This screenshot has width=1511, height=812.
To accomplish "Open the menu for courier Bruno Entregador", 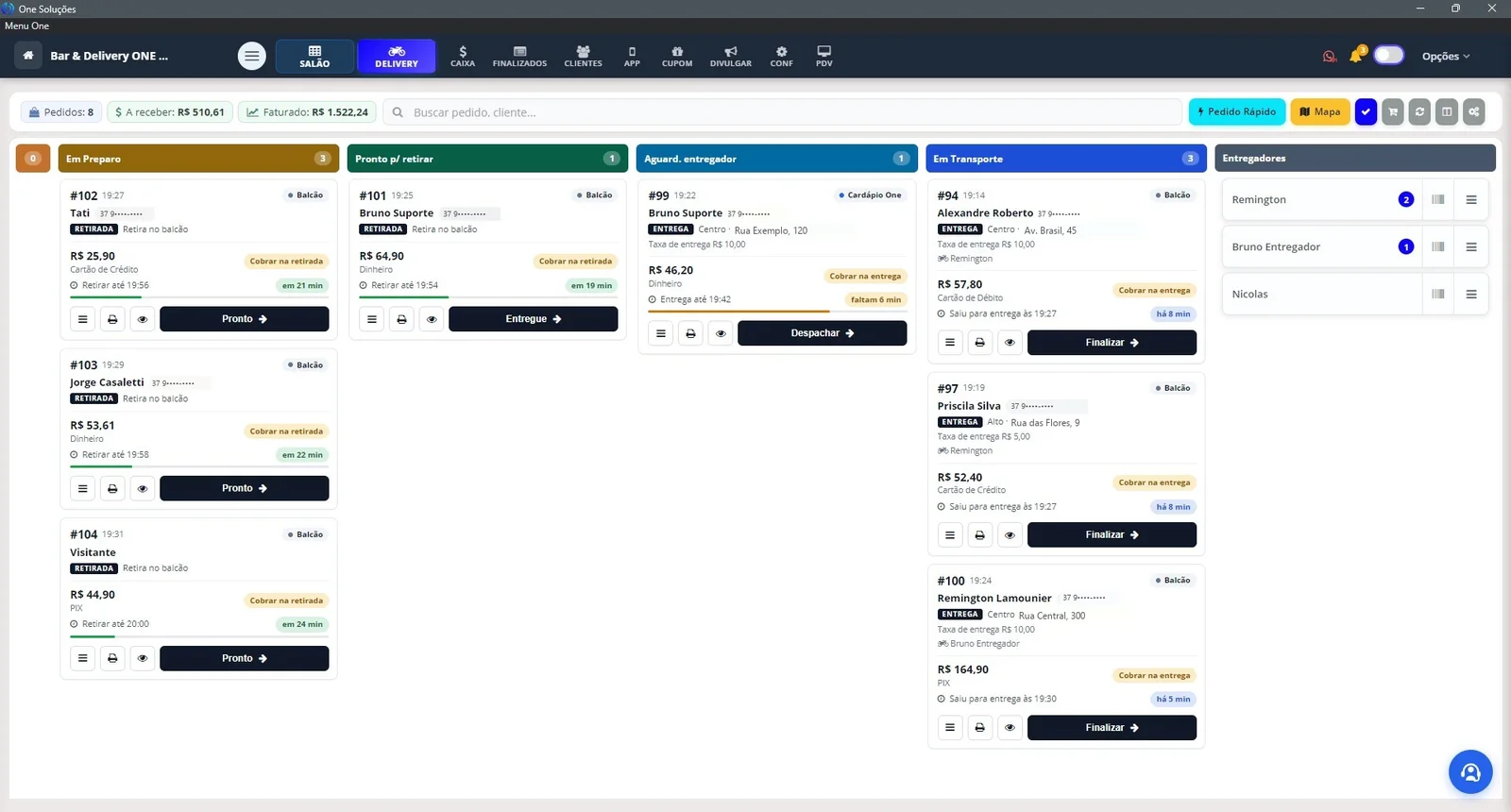I will coord(1471,246).
